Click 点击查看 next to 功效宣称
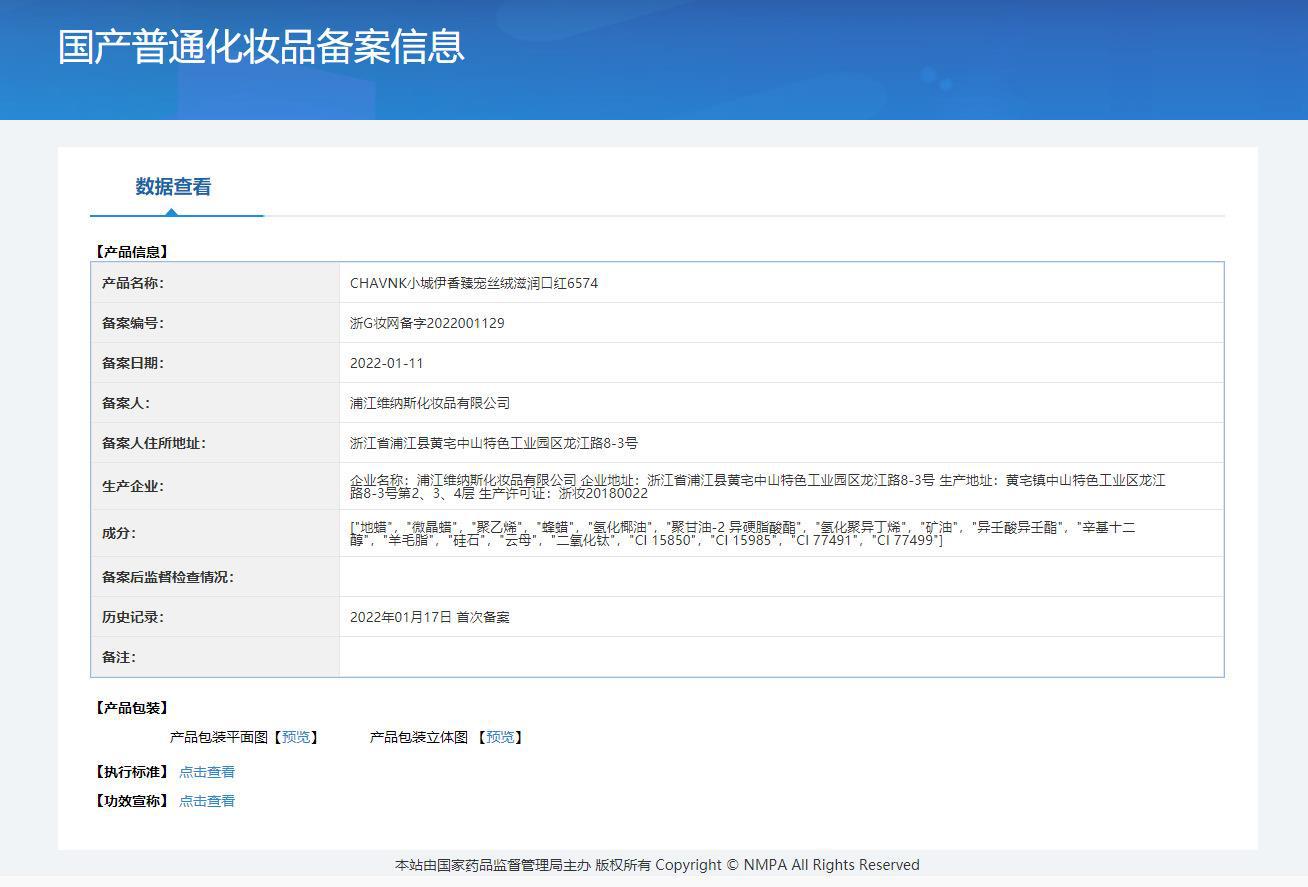1308x887 pixels. 207,801
